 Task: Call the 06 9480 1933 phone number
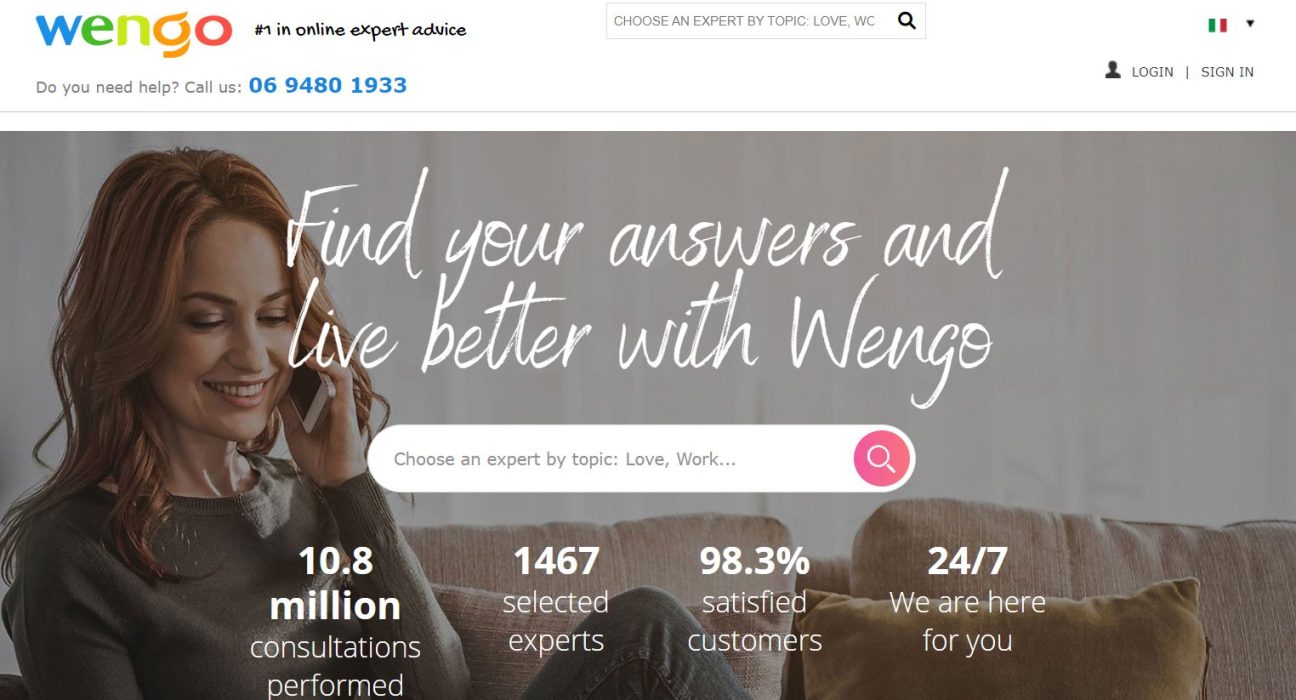pyautogui.click(x=328, y=85)
